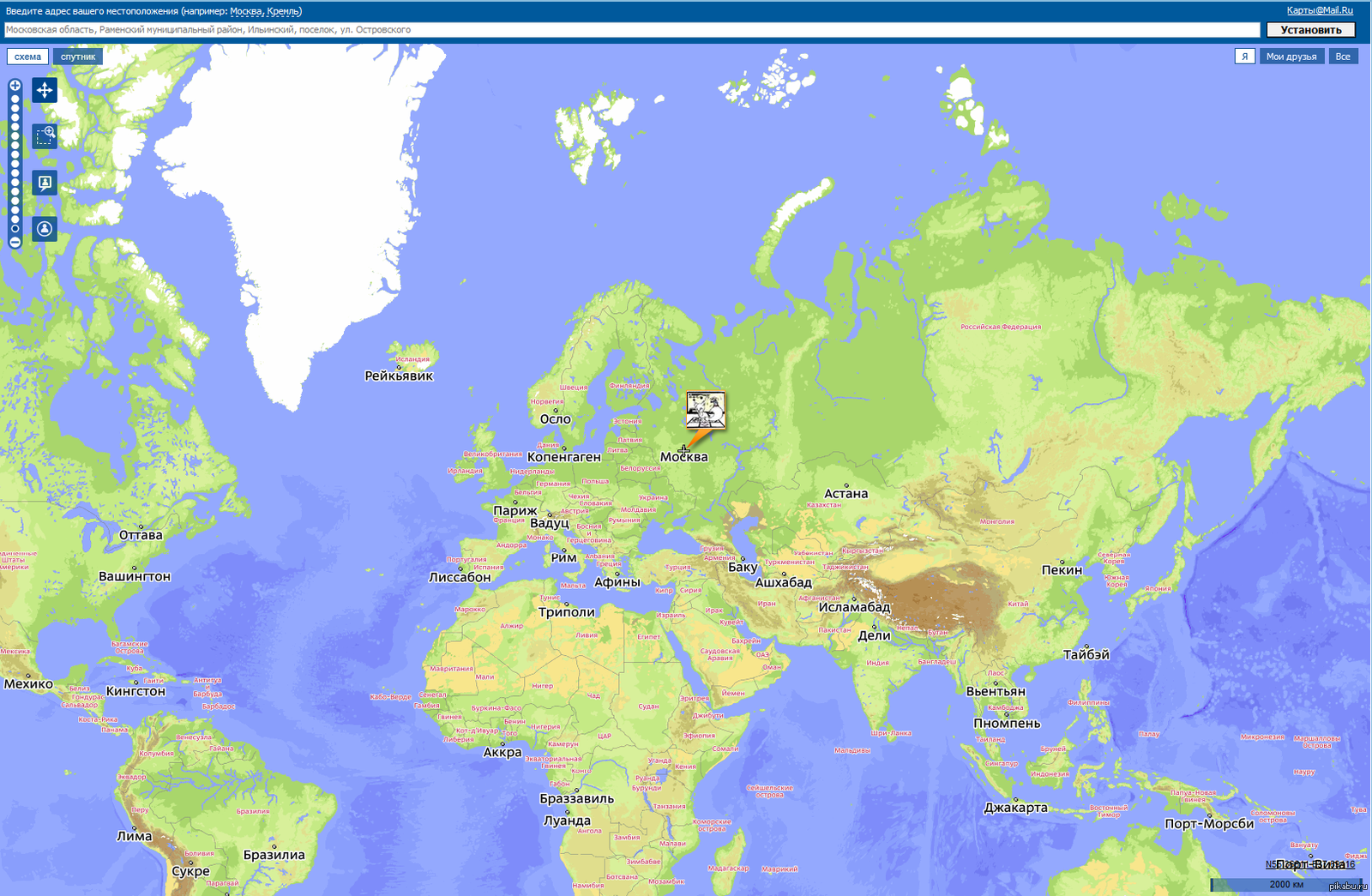1372x896 pixels.
Task: Click the Рейкьявик city label on map
Action: [399, 376]
